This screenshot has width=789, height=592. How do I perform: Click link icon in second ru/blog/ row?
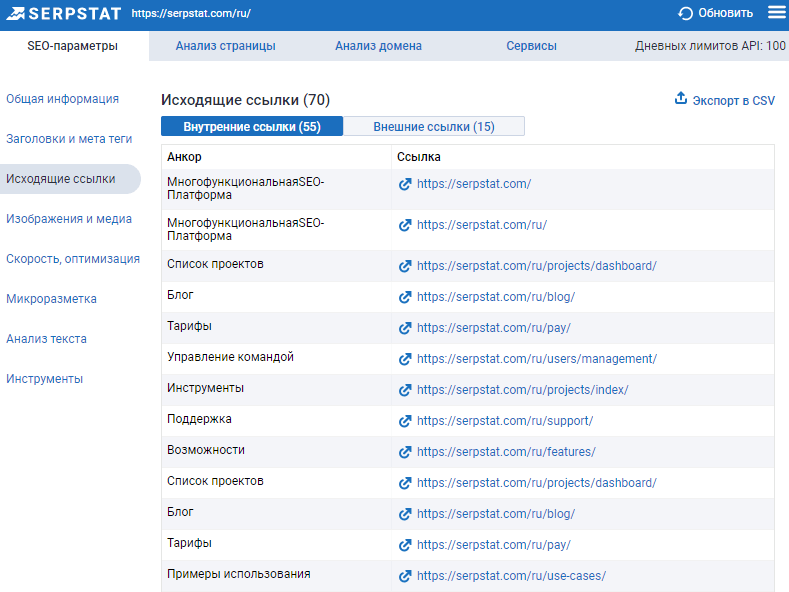(x=405, y=514)
